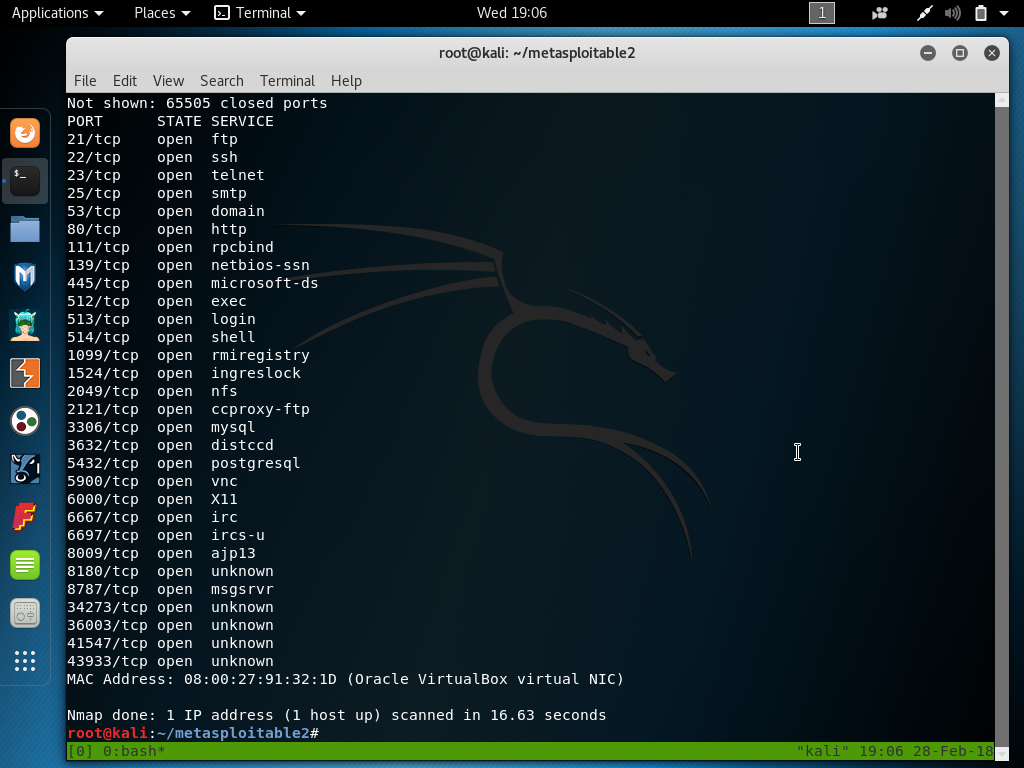Launch Faraday IDE from the dock

click(x=25, y=517)
